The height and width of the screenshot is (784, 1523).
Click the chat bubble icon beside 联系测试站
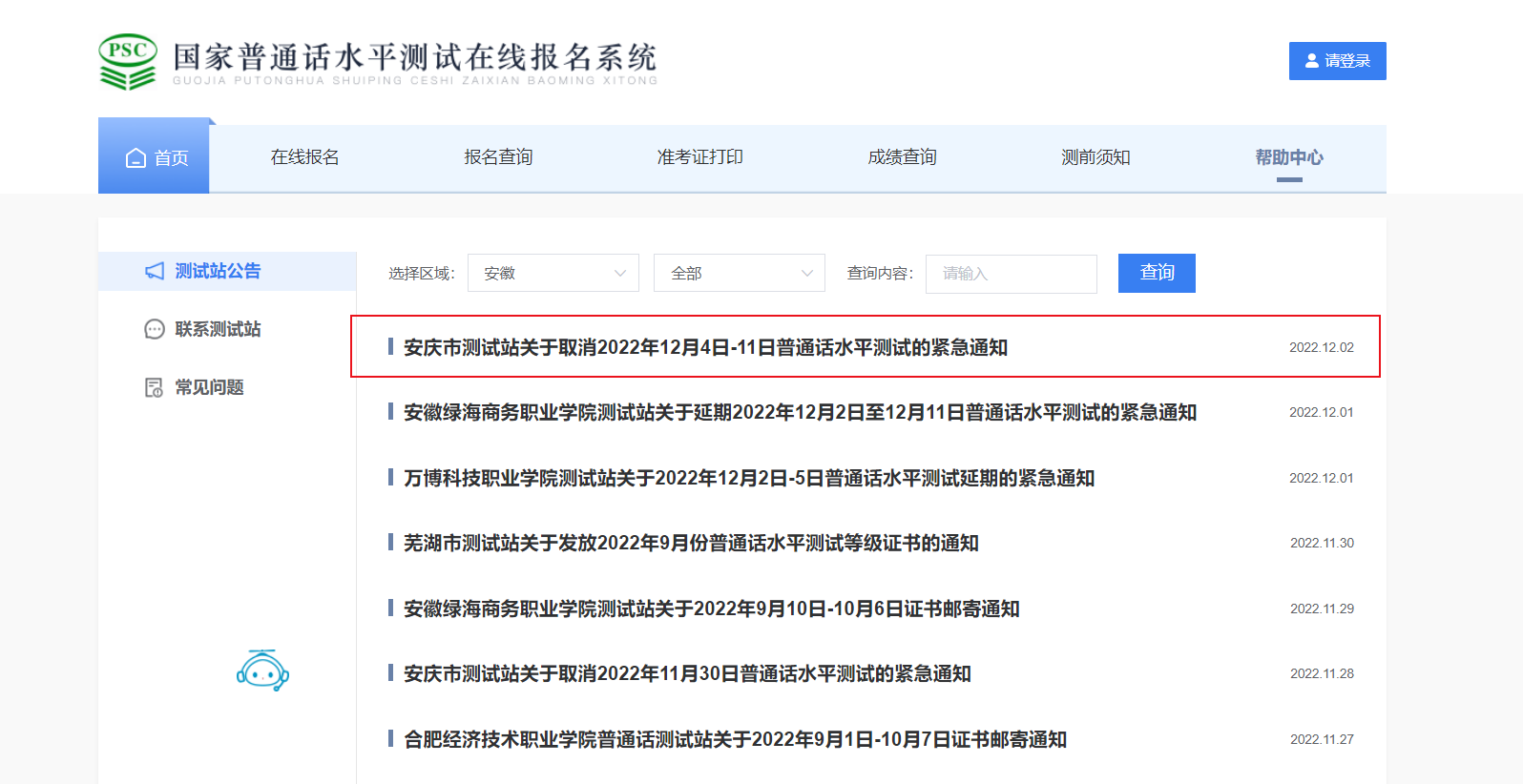[x=155, y=329]
